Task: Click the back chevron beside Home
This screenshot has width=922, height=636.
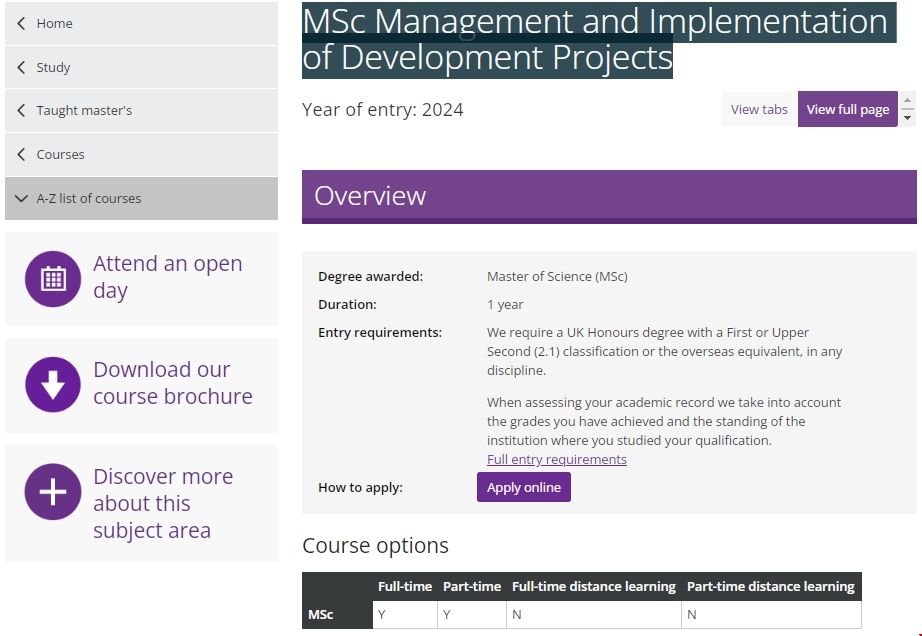Action: click(x=22, y=23)
